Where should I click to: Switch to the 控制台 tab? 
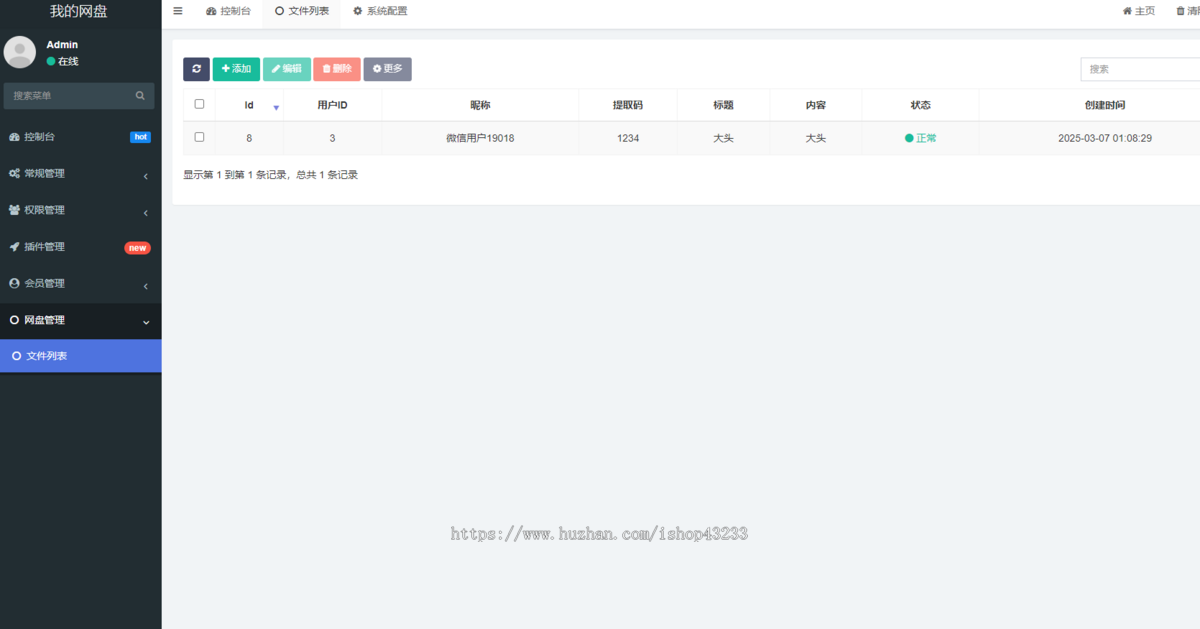point(228,11)
